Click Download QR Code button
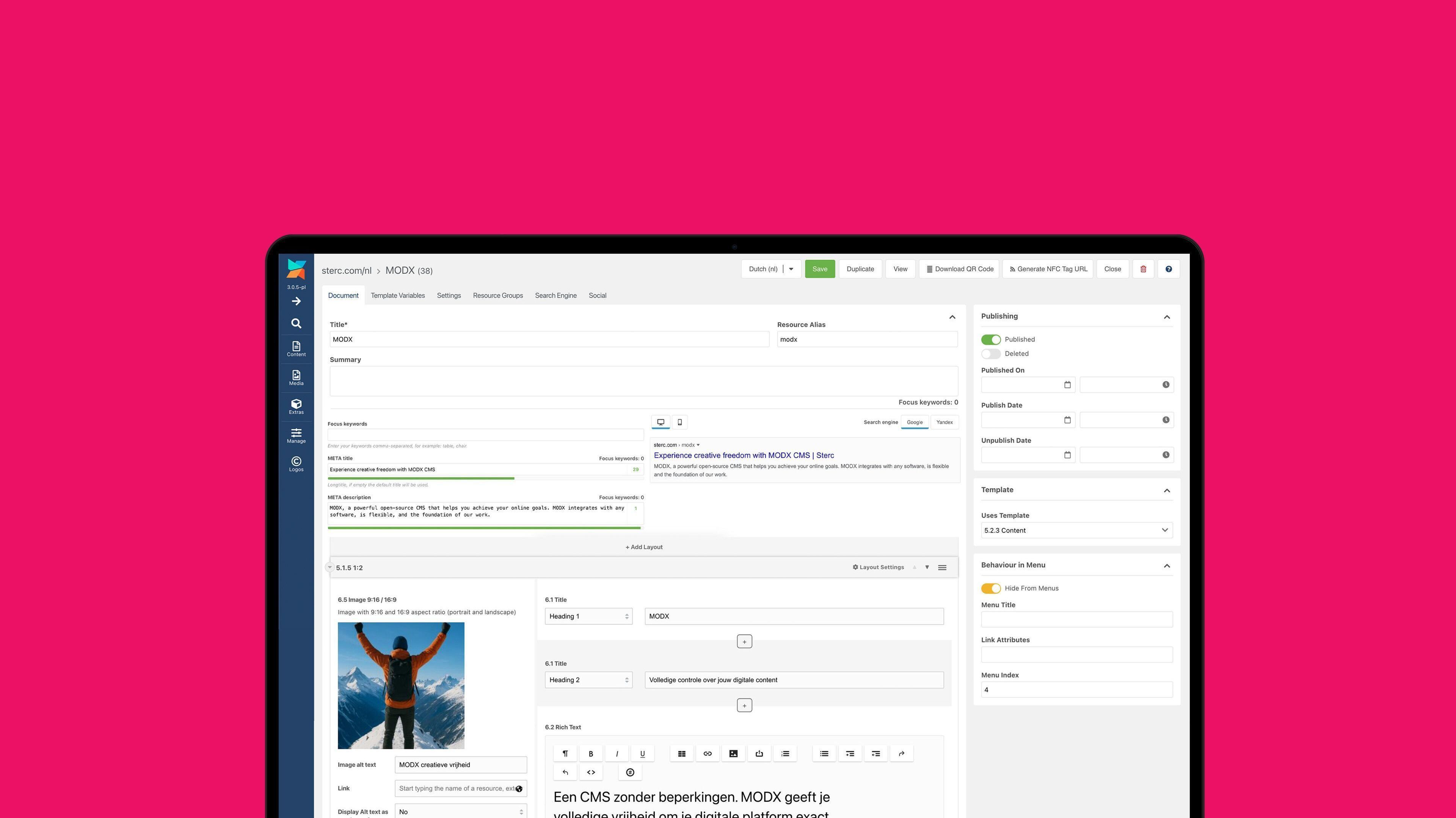This screenshot has width=1456, height=818. tap(959, 269)
